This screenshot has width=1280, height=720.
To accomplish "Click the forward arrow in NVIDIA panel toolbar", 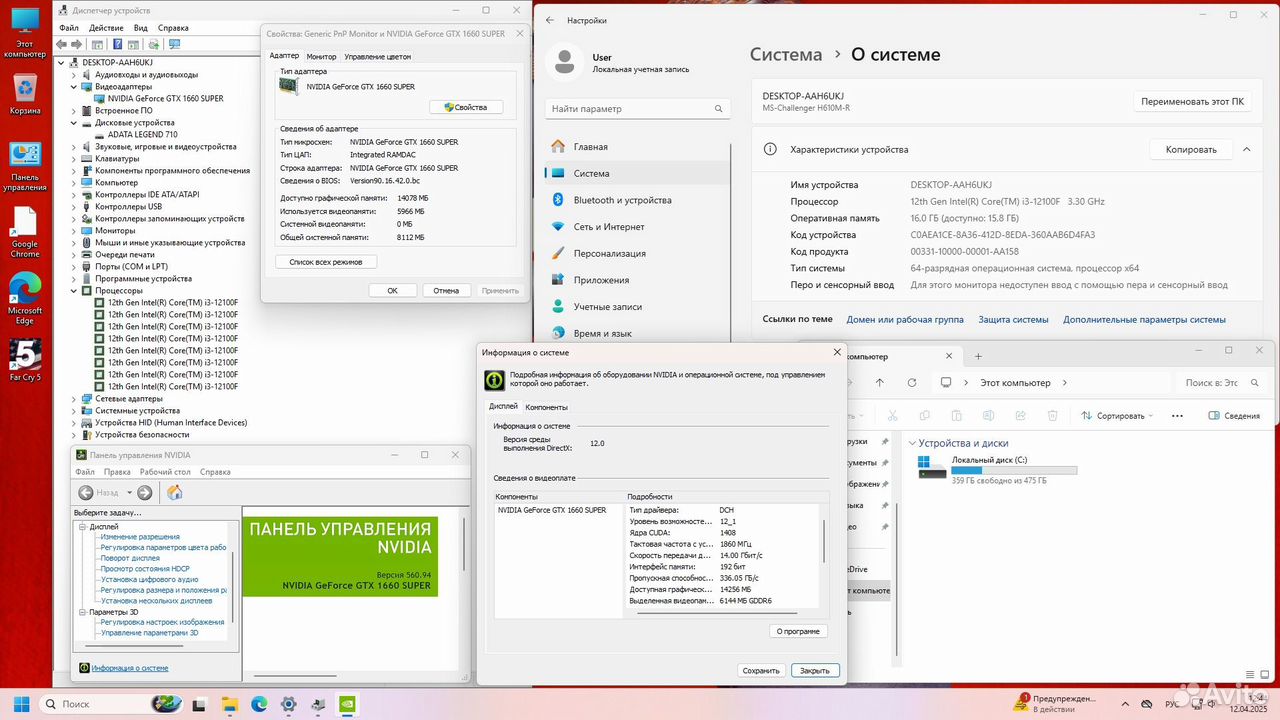I will [x=145, y=492].
